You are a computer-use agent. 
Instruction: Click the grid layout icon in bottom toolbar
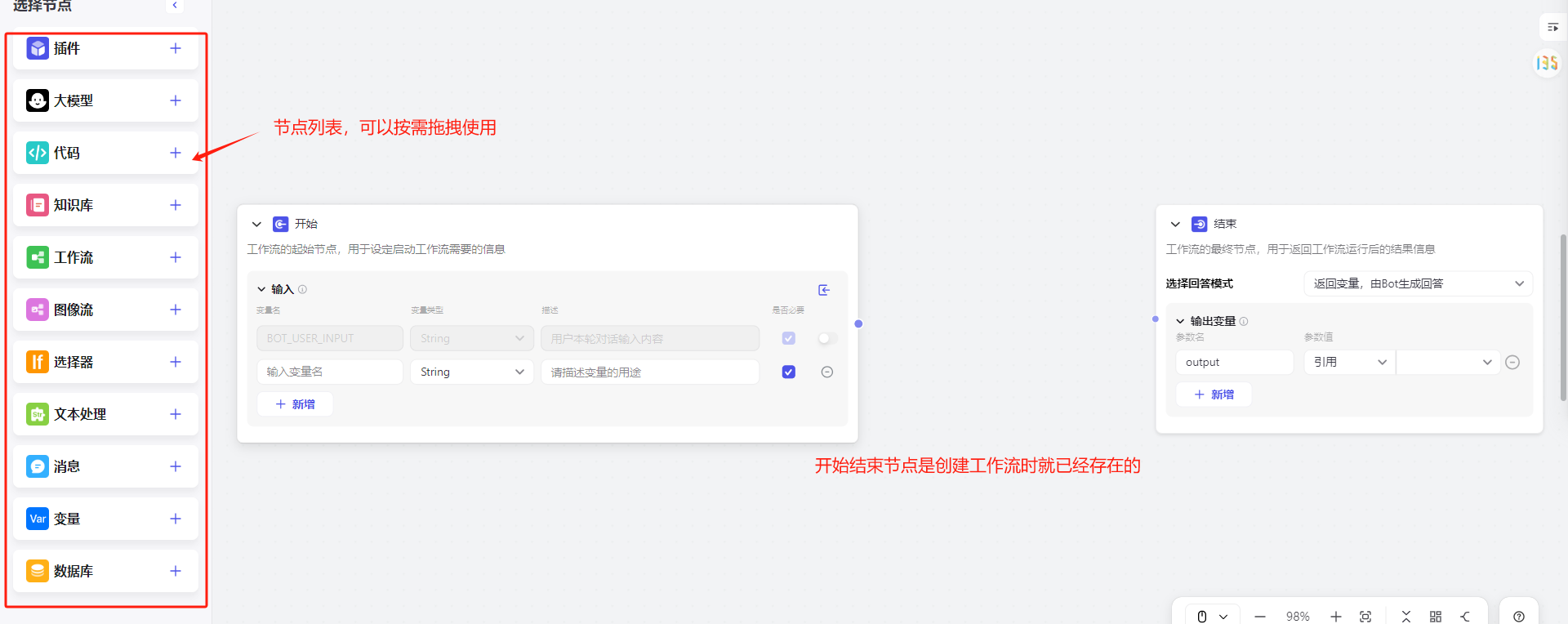pos(1436,617)
